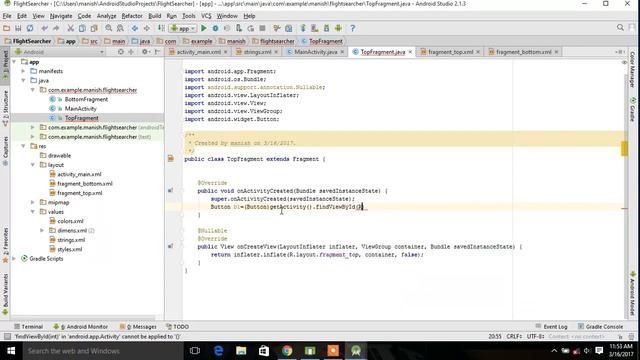Run the app with green play icon
The height and width of the screenshot is (360, 640).
pyautogui.click(x=204, y=28)
